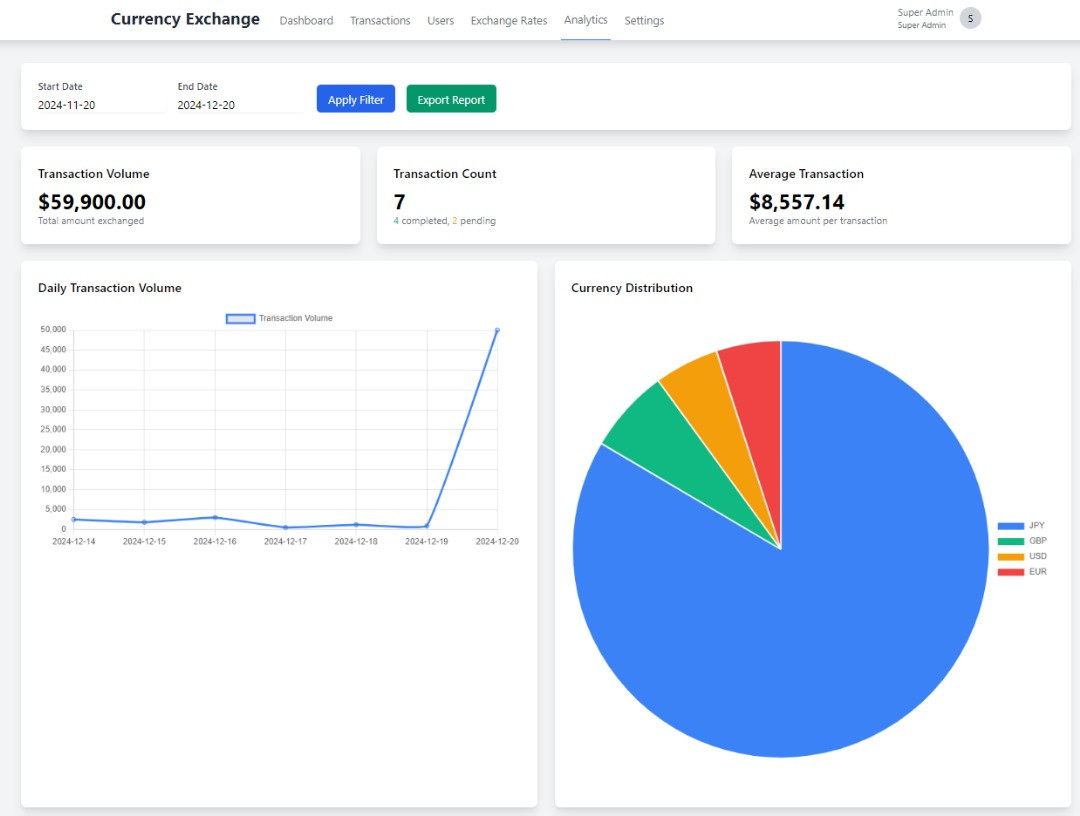1080x816 pixels.
Task: Click the 2024-12-16 line chart point
Action: click(x=215, y=517)
